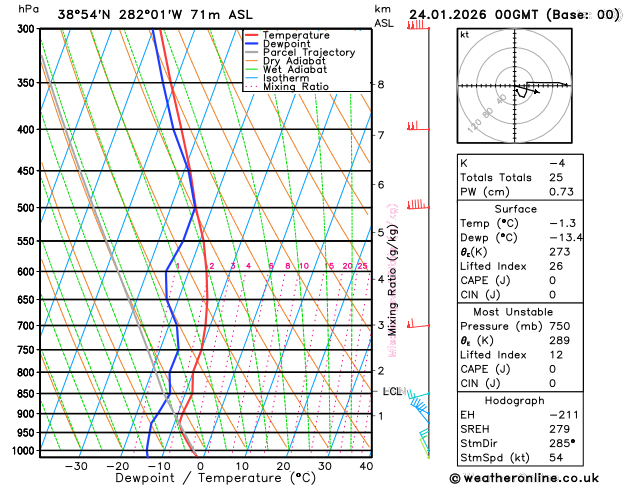629x486 pixels.
Task: Click the 'StmSpd (kt)' value 54
Action: point(556,458)
